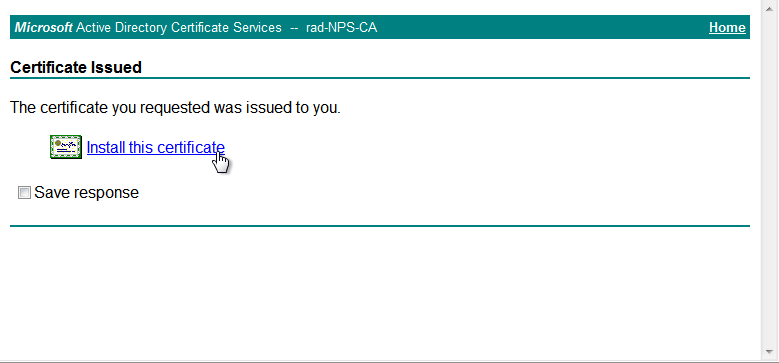
Task: Open the Install this certificate link
Action: (156, 147)
